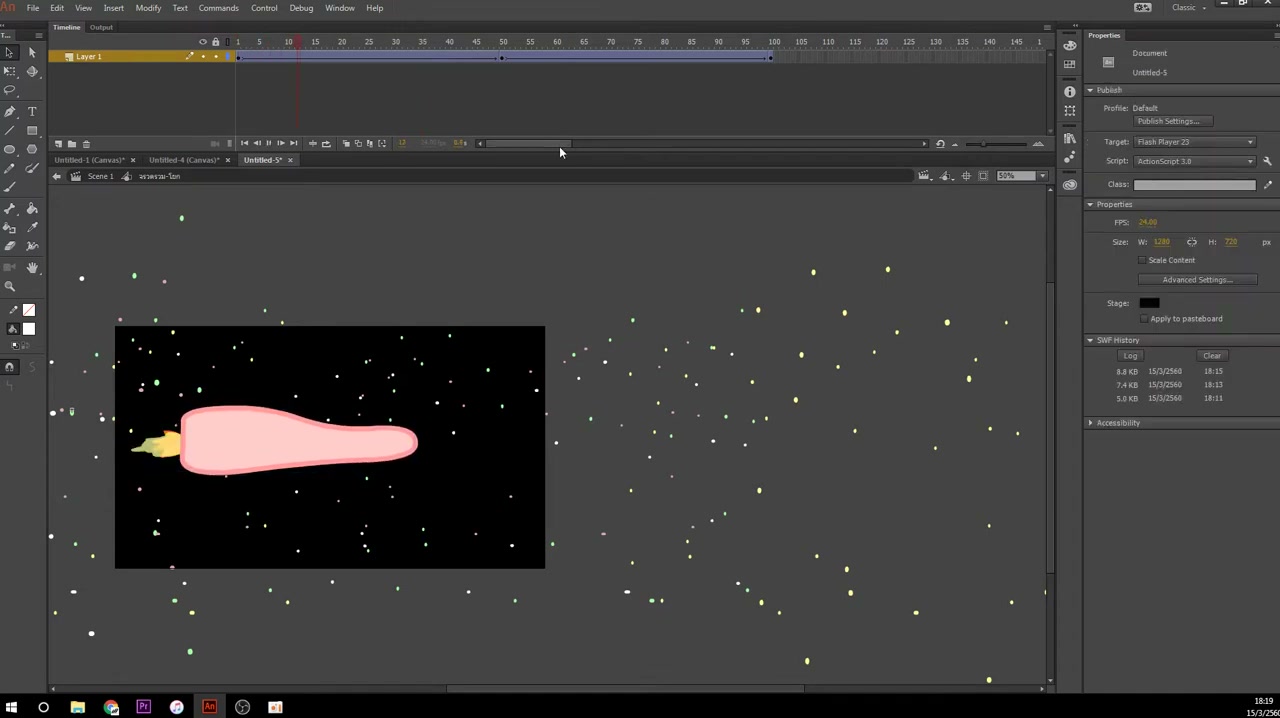
Task: Open ActionScript settings with wrench icon
Action: click(x=1267, y=161)
